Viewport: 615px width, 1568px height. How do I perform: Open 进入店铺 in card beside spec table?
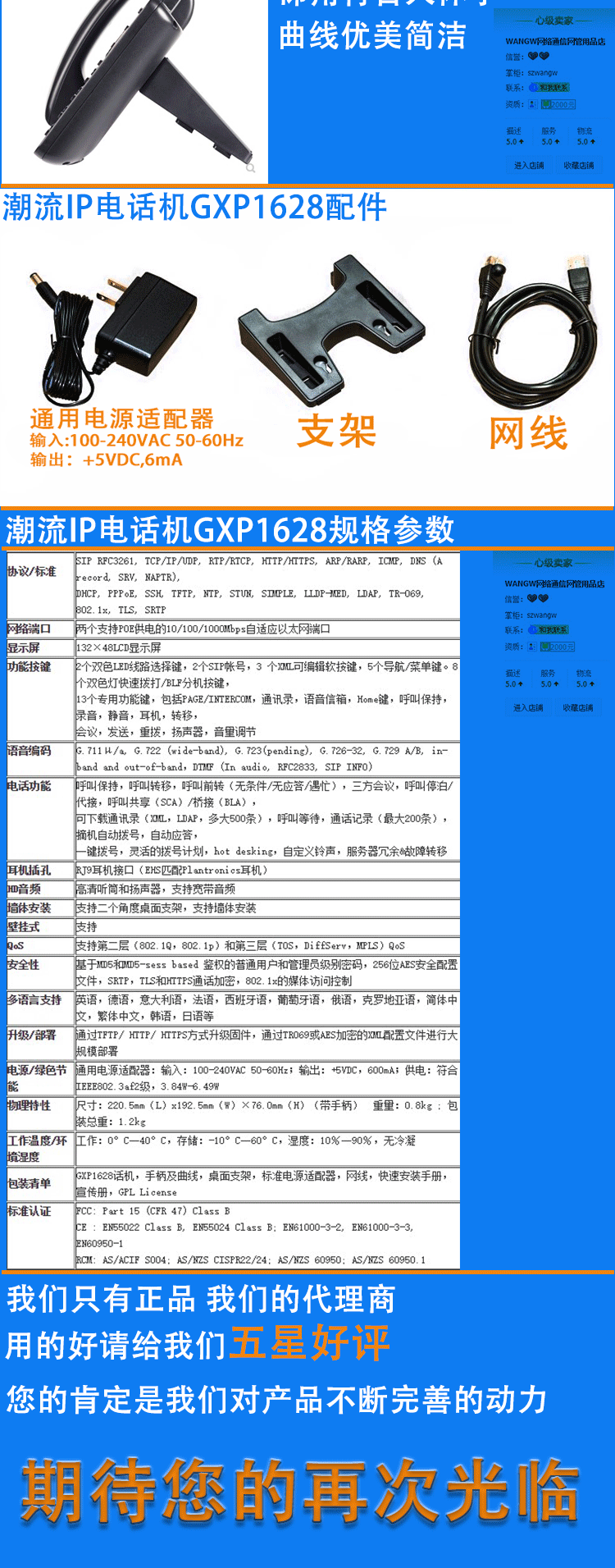[529, 707]
